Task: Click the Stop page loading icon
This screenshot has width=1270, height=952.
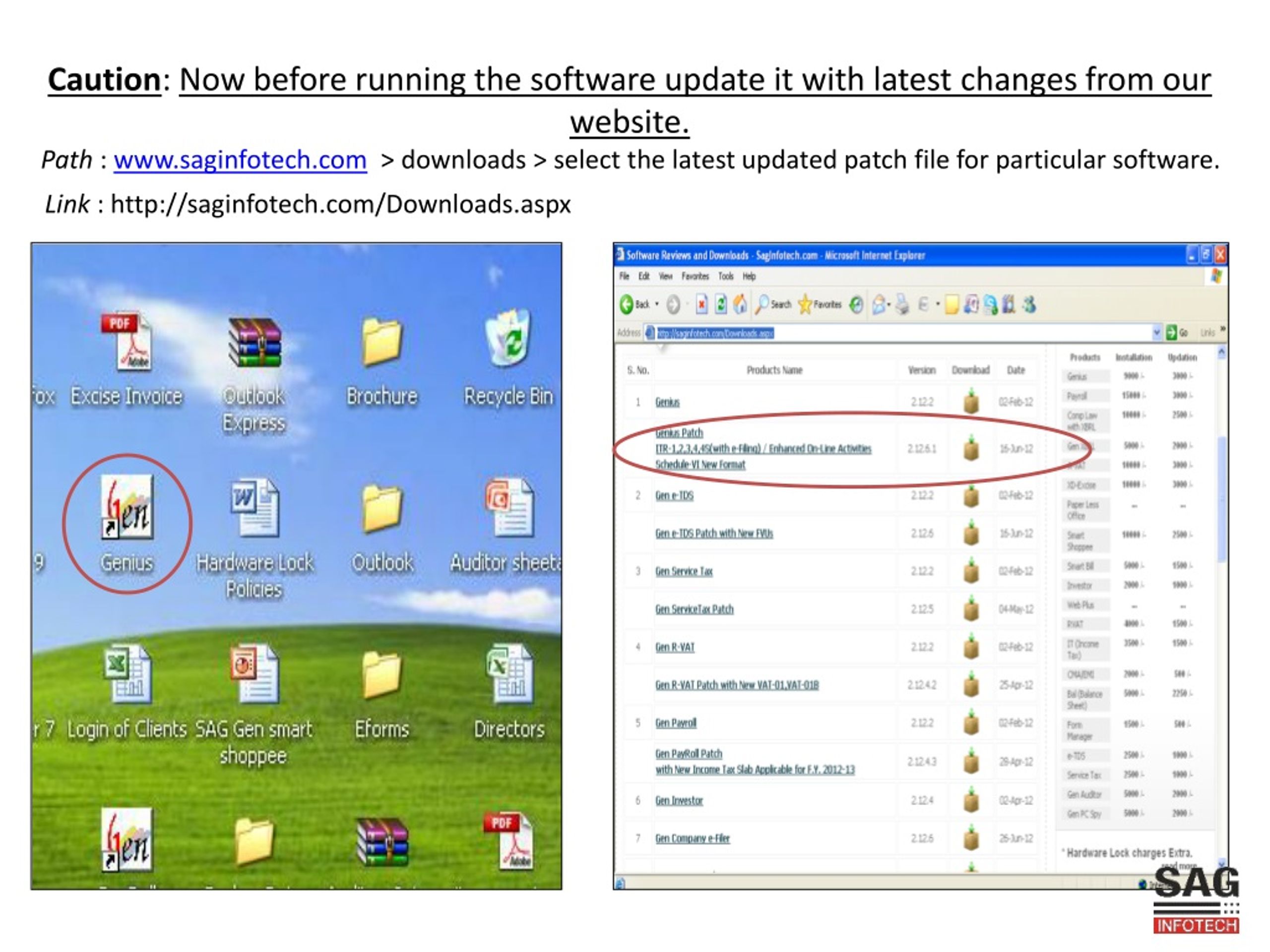Action: (x=701, y=304)
